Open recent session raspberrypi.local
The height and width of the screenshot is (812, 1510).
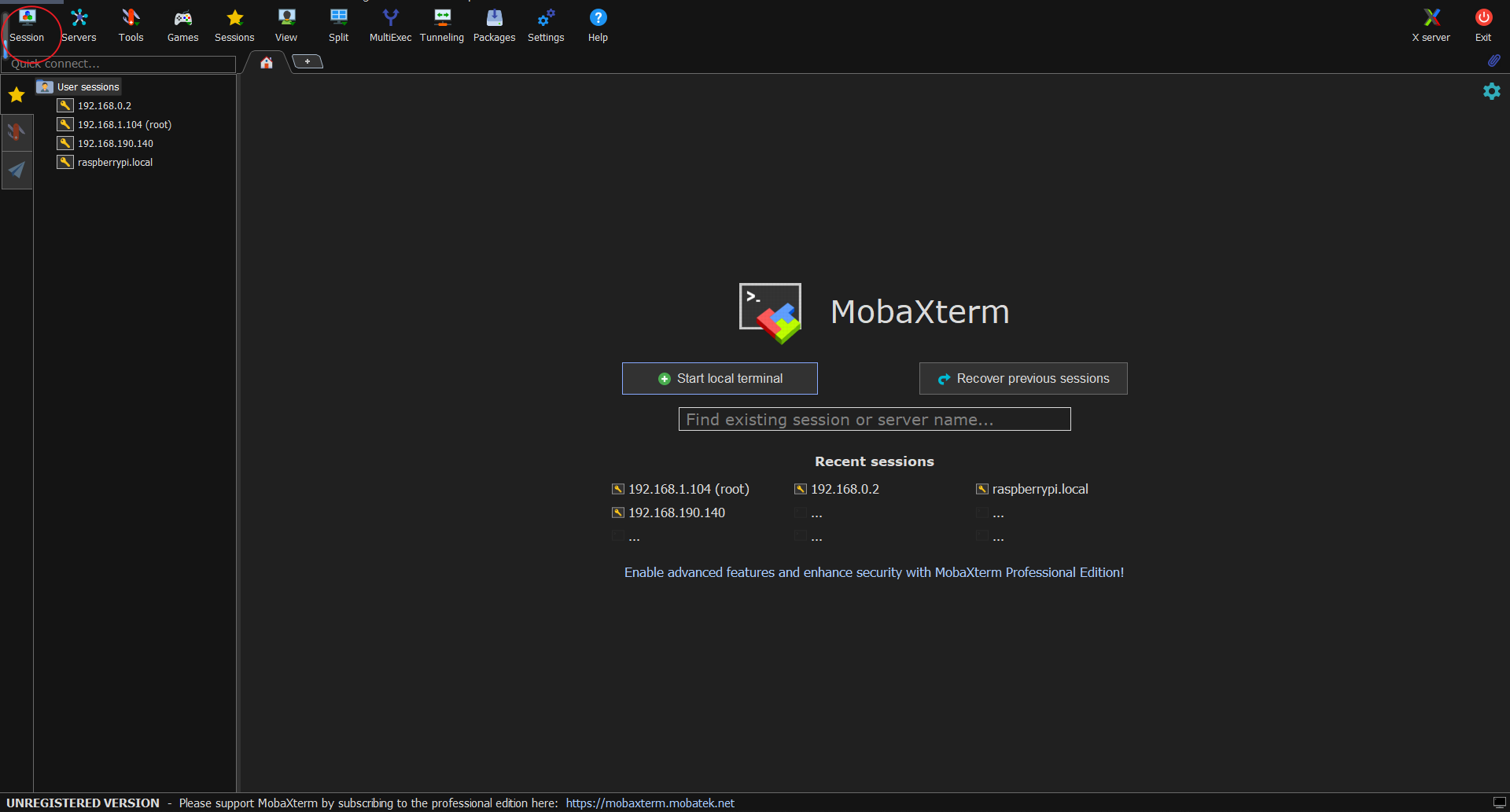click(1032, 489)
